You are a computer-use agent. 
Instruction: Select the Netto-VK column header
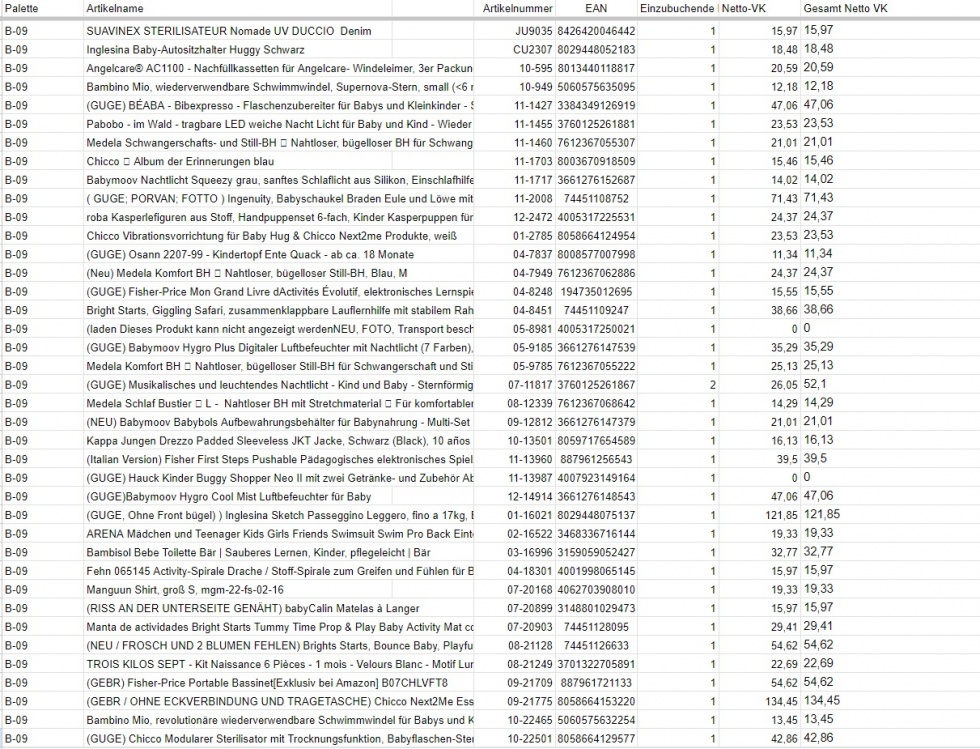(744, 8)
